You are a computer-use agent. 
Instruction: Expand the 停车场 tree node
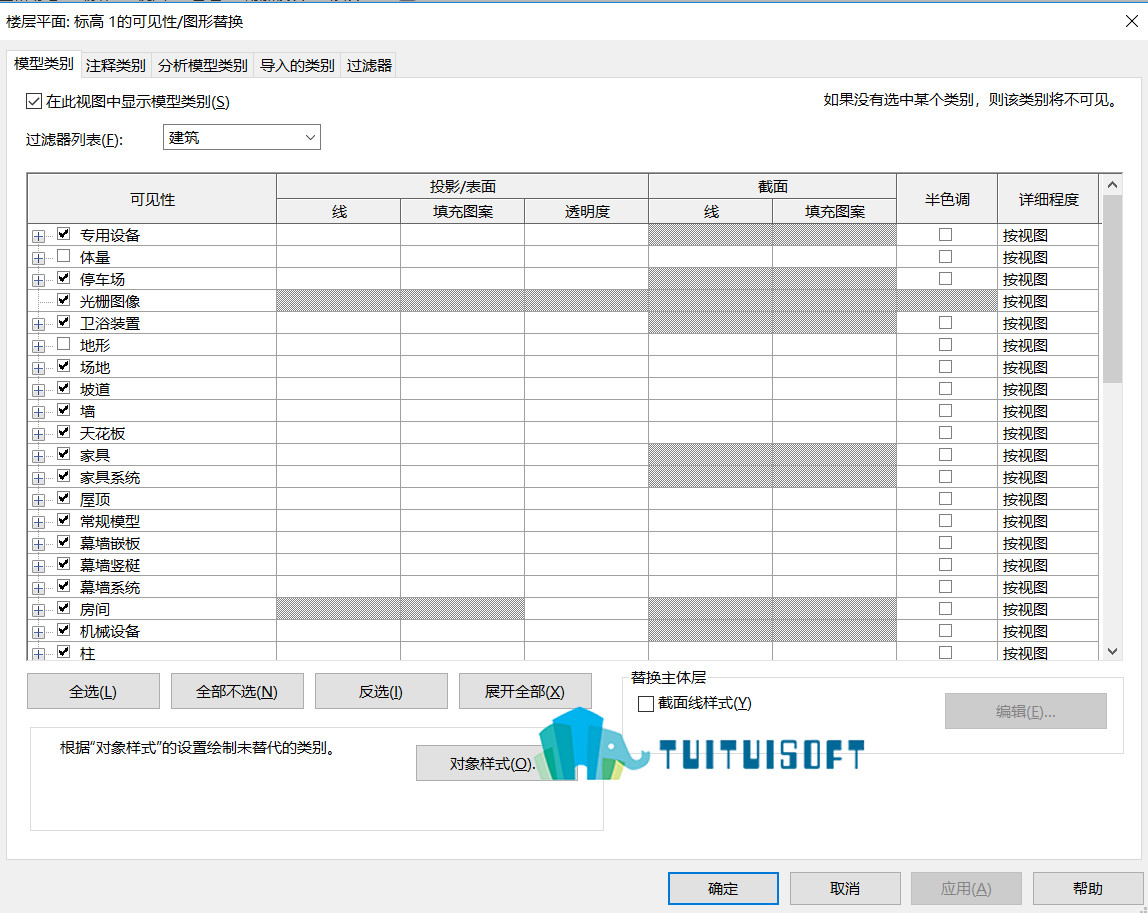38,280
